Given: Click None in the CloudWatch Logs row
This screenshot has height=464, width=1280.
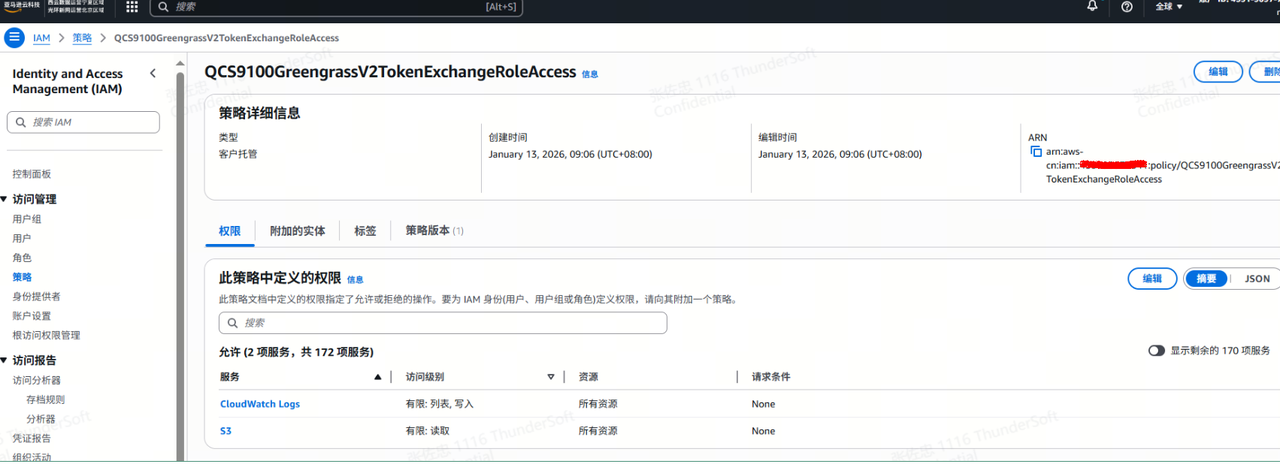Looking at the screenshot, I should [x=763, y=404].
